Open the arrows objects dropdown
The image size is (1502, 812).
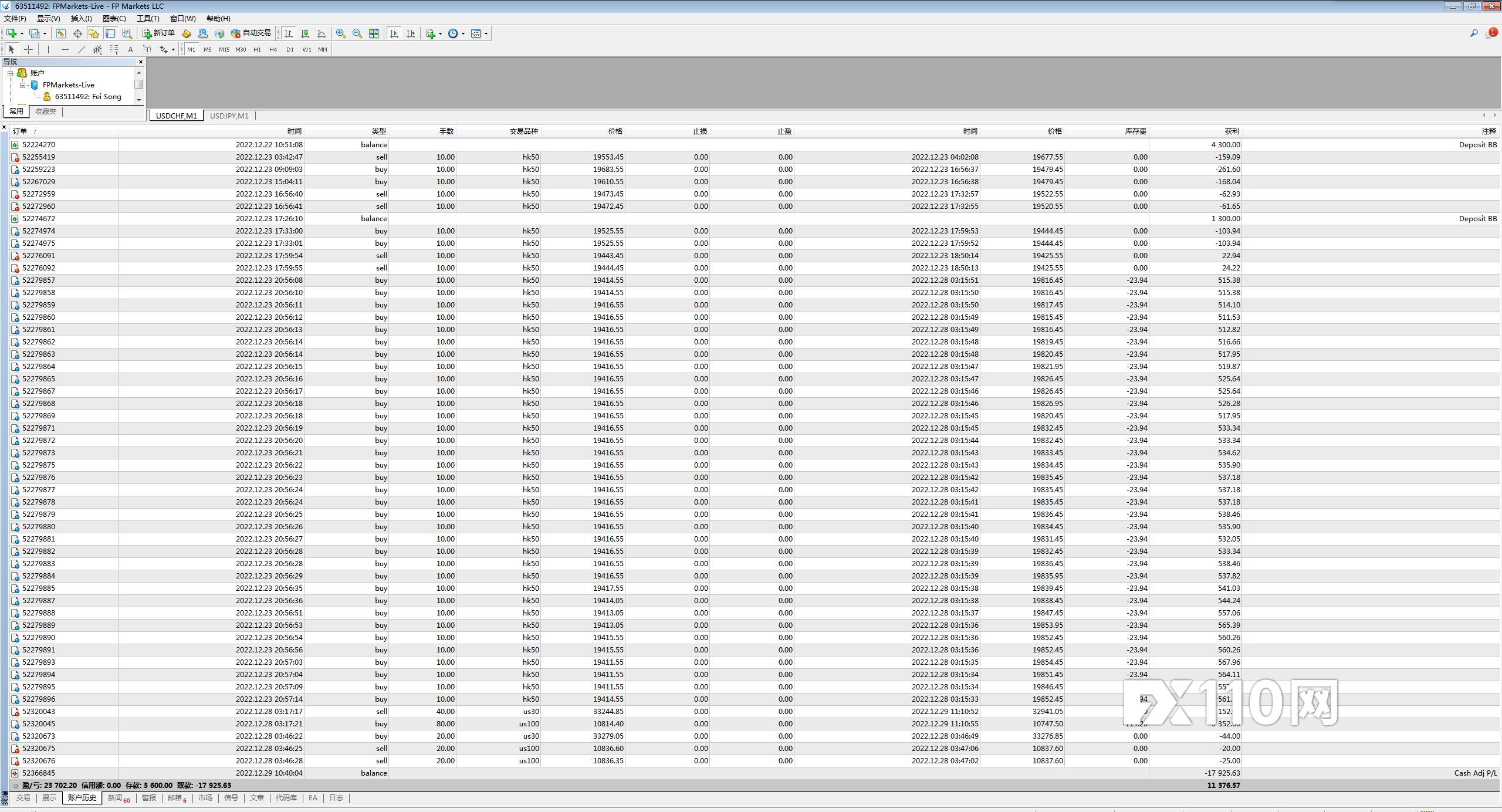coord(173,49)
